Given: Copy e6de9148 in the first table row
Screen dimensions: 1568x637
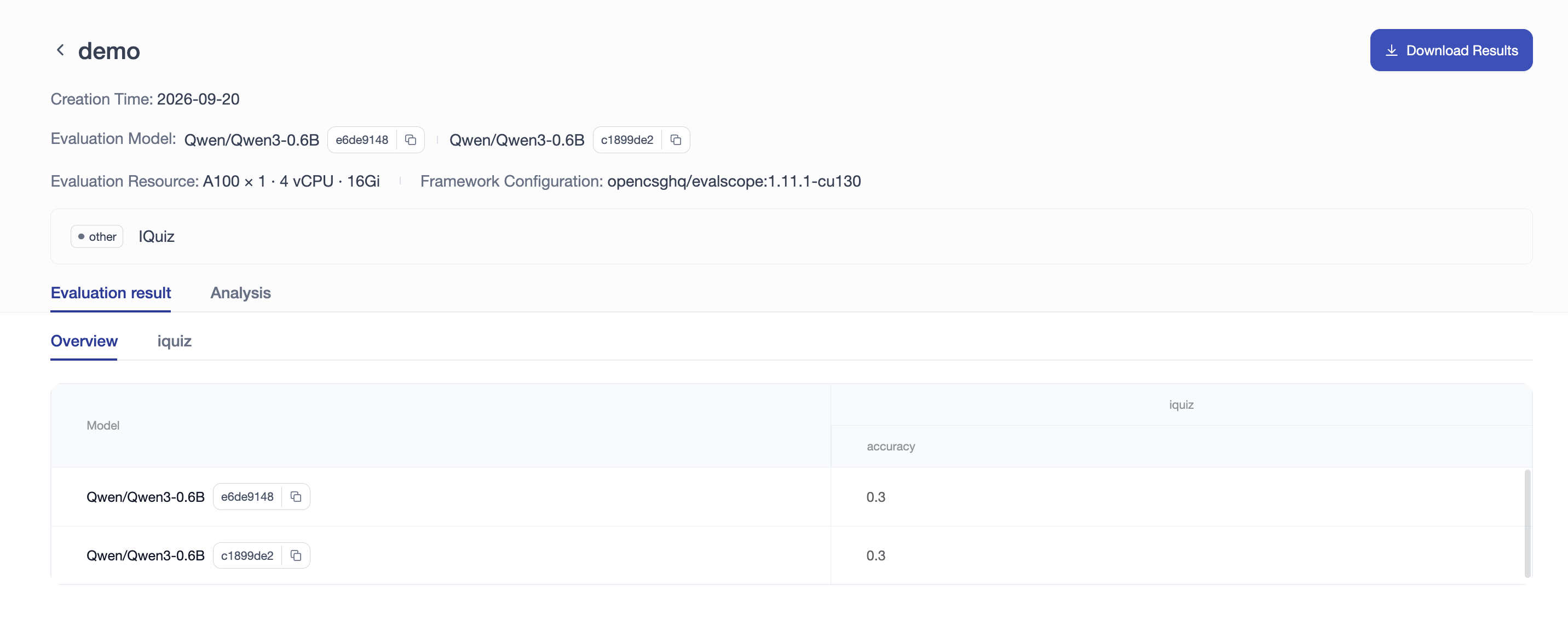Looking at the screenshot, I should [x=296, y=496].
